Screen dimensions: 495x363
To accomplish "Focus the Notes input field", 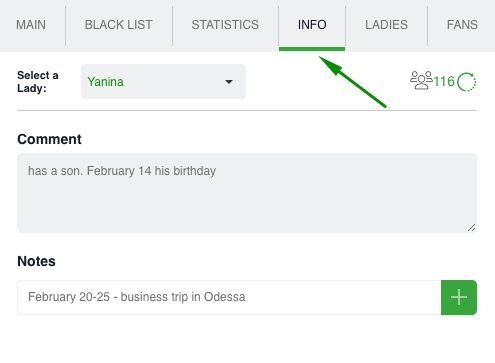I will (229, 297).
